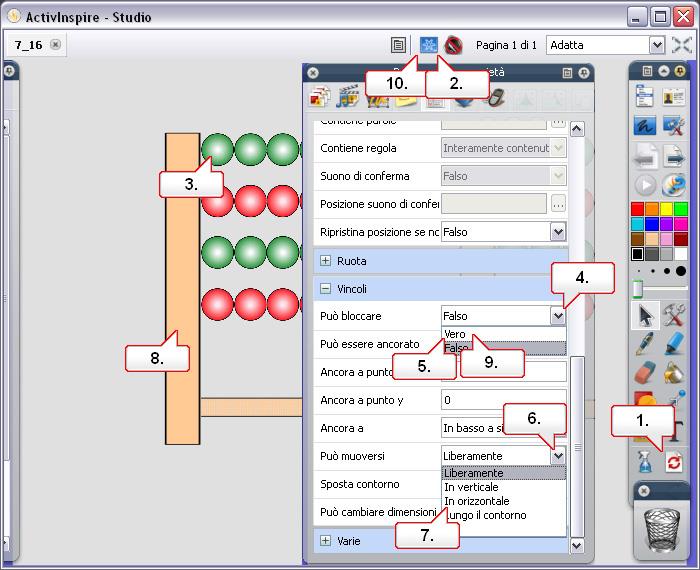The image size is (700, 570).
Task: Choose In verticale movement option
Action: tap(504, 487)
